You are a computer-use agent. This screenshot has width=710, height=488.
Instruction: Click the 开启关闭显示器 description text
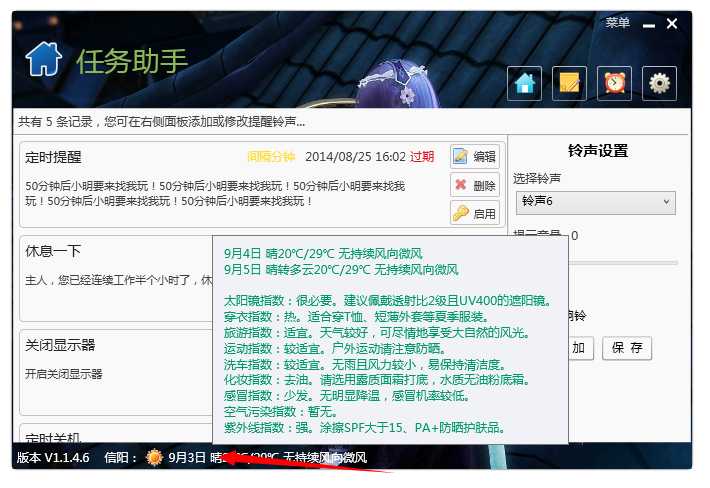coord(64,374)
